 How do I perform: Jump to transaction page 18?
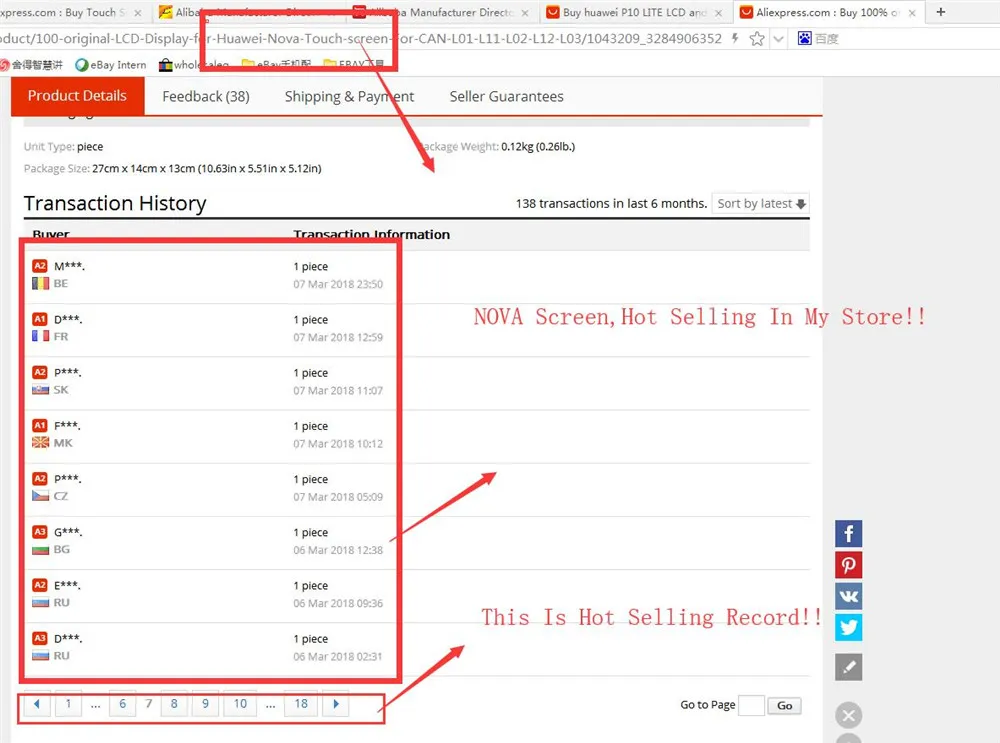click(x=301, y=703)
